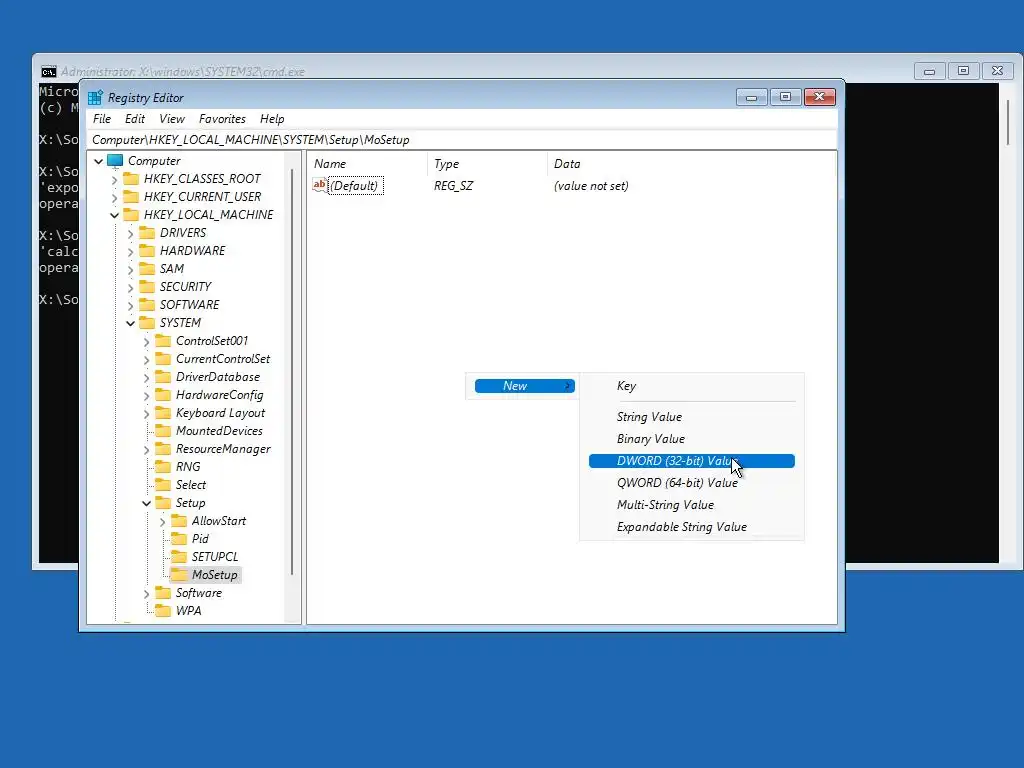The image size is (1024, 768).
Task: Expand the ControlSet001 key chevron
Action: (x=147, y=342)
